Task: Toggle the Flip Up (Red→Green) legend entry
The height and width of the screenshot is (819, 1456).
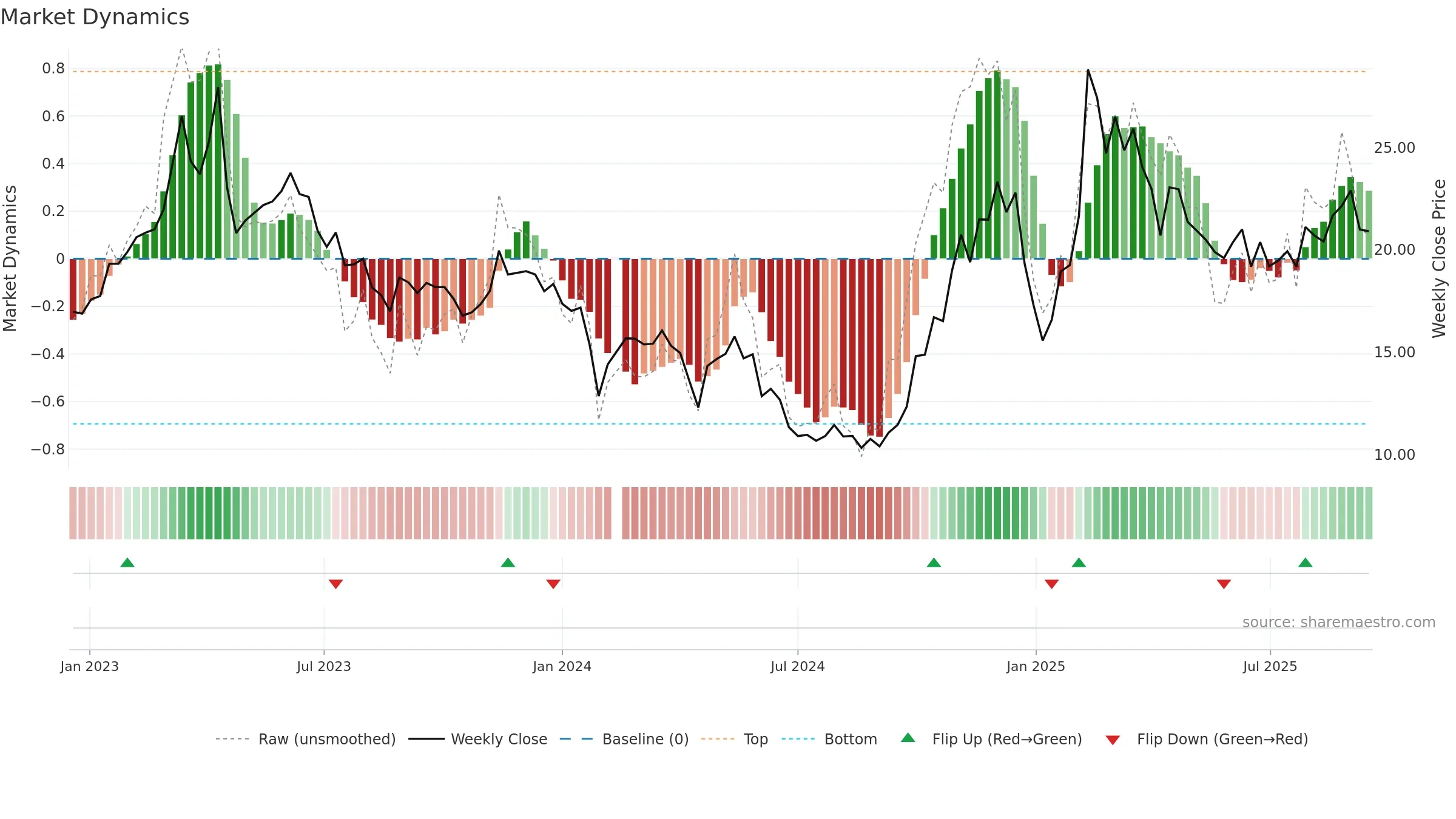Action: click(991, 739)
